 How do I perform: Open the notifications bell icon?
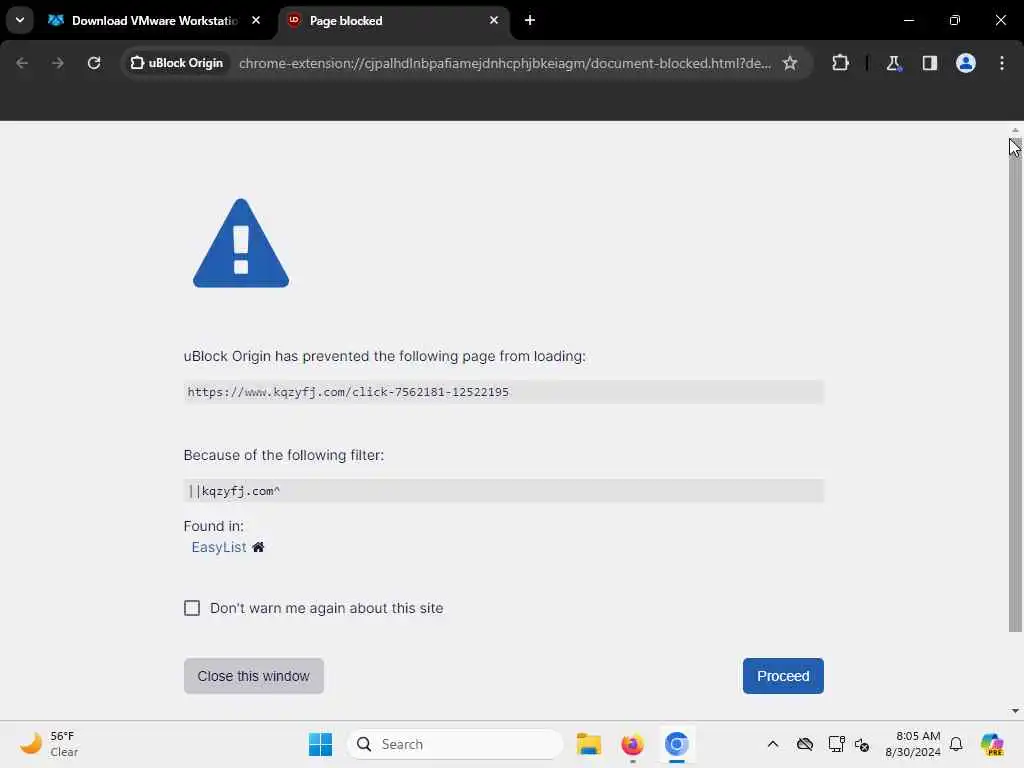pyautogui.click(x=956, y=744)
